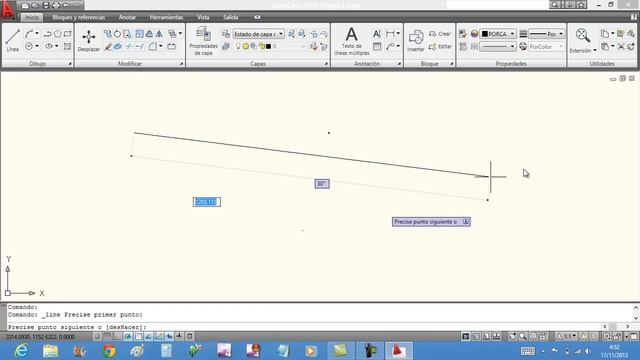Viewport: 640px width, 360px height.
Task: Click the Undo icon in quick access toolbar
Action: click(66, 5)
